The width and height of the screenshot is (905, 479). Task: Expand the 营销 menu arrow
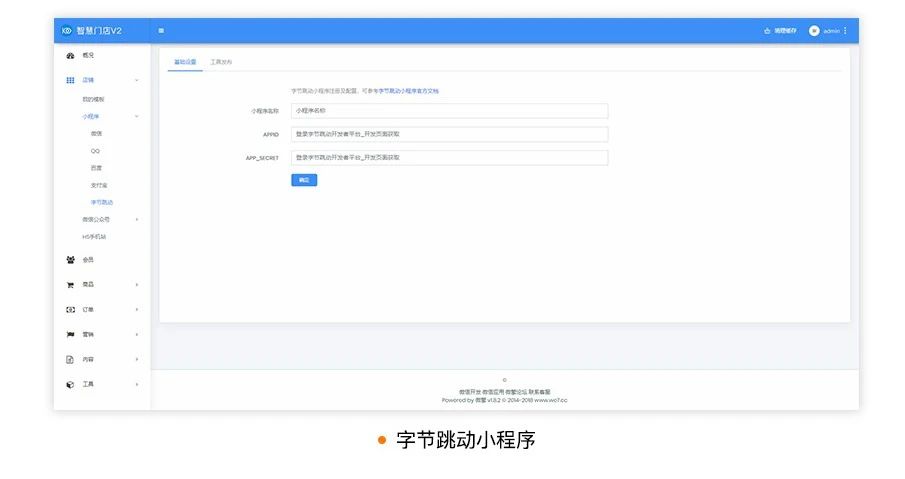(137, 334)
